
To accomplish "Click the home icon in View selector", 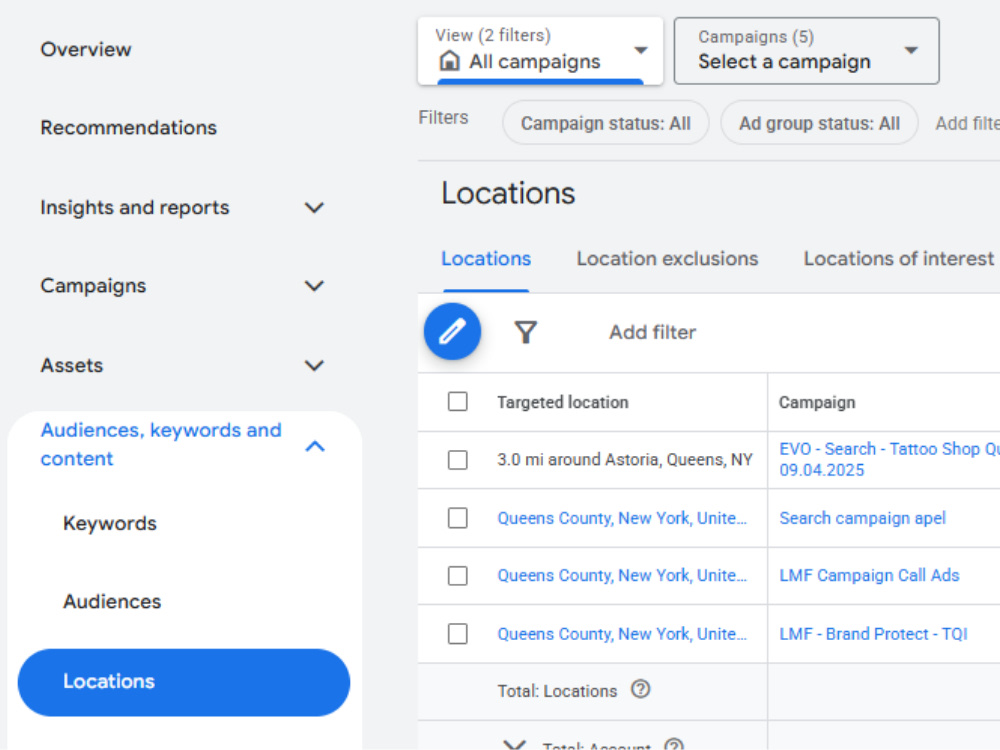I will 450,61.
